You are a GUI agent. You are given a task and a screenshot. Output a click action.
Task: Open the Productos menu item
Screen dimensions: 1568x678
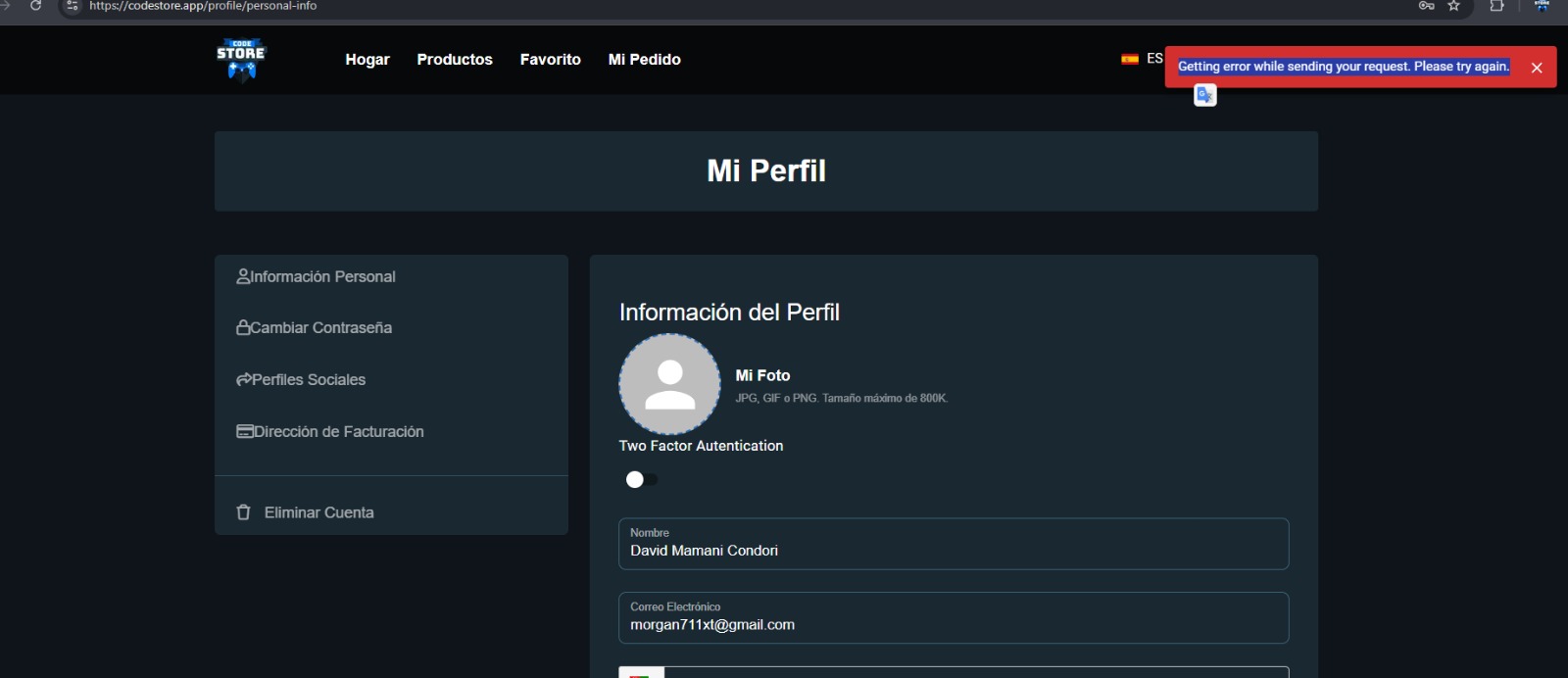[455, 60]
